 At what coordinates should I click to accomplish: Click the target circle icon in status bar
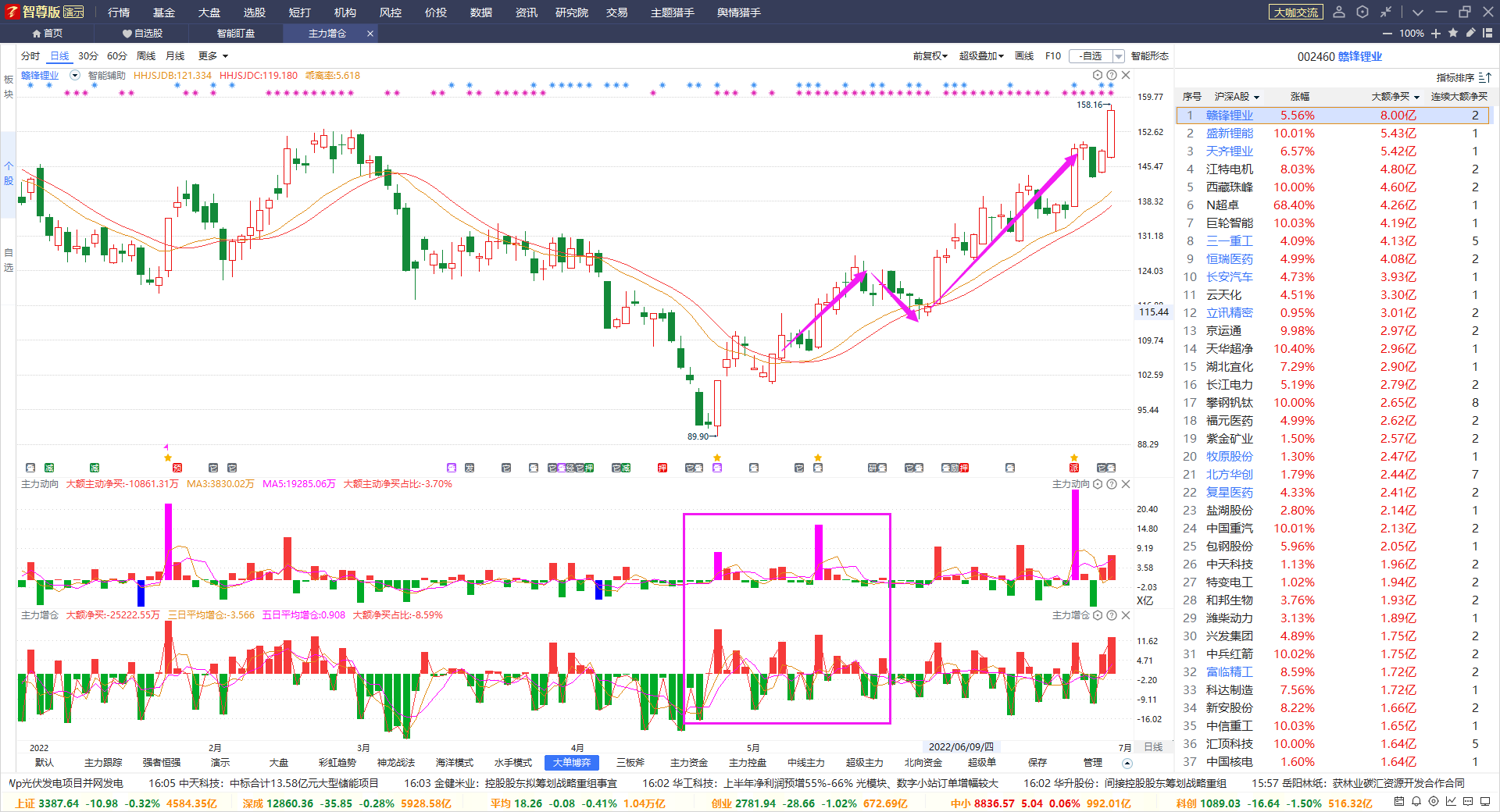(x=1434, y=801)
